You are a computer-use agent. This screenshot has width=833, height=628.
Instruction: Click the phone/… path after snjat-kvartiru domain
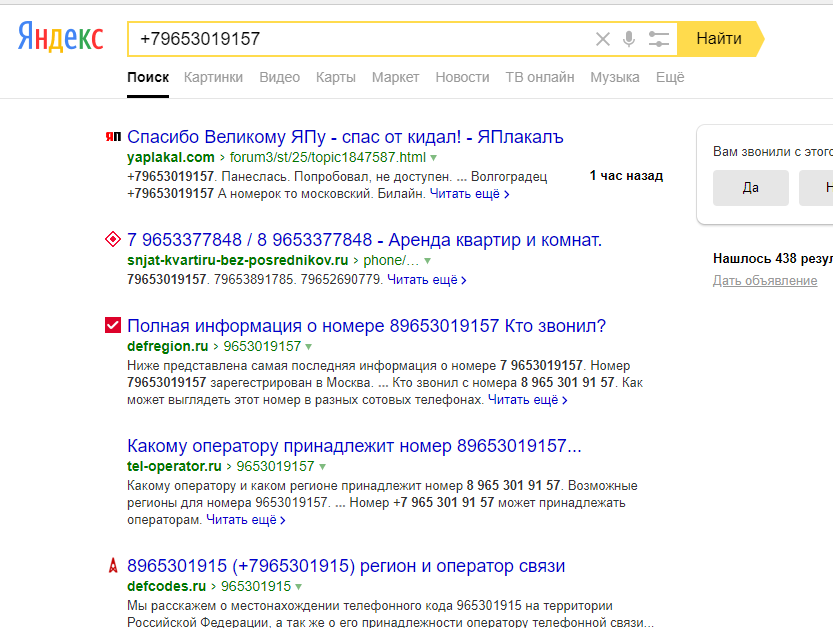(391, 260)
